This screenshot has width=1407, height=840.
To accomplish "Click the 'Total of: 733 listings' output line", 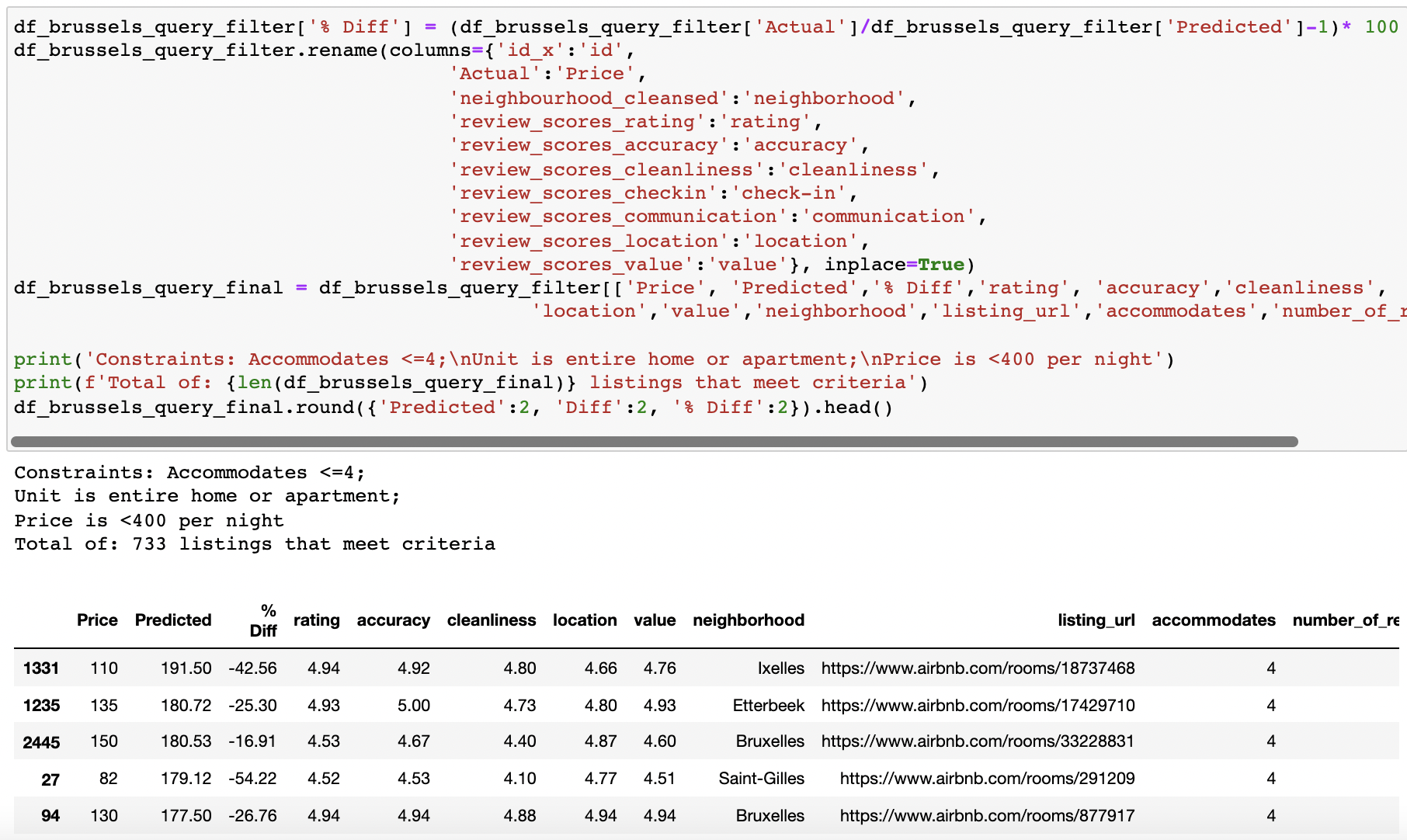I will (255, 544).
